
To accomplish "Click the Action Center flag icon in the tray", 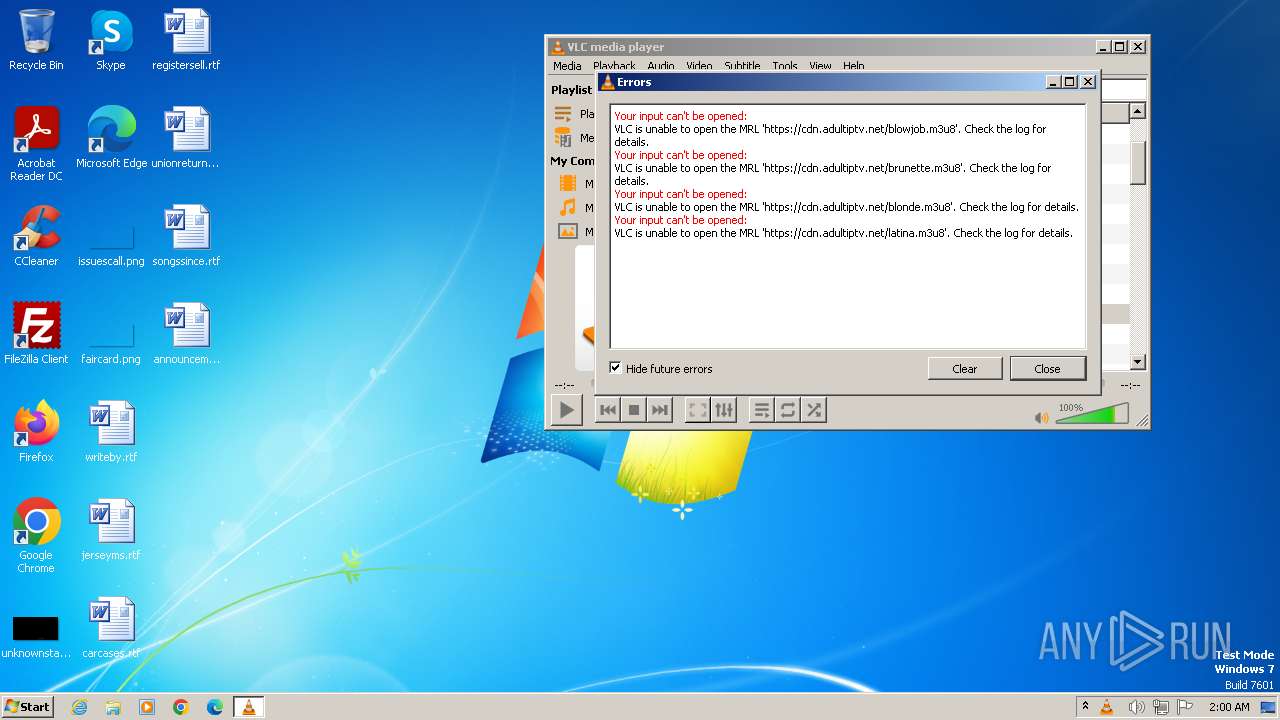I will (x=1185, y=707).
